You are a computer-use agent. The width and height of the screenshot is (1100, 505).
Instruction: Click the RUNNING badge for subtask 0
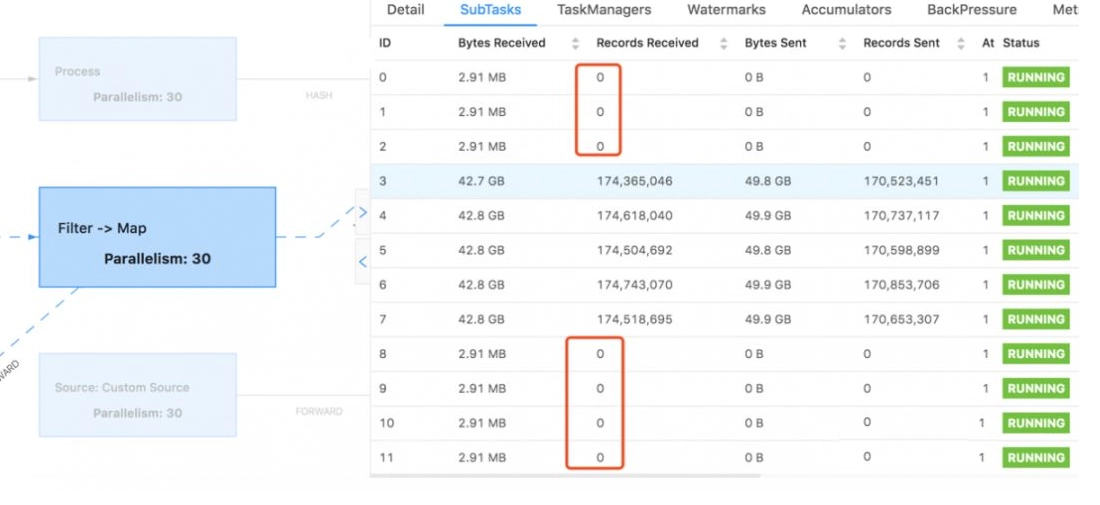[x=1035, y=77]
